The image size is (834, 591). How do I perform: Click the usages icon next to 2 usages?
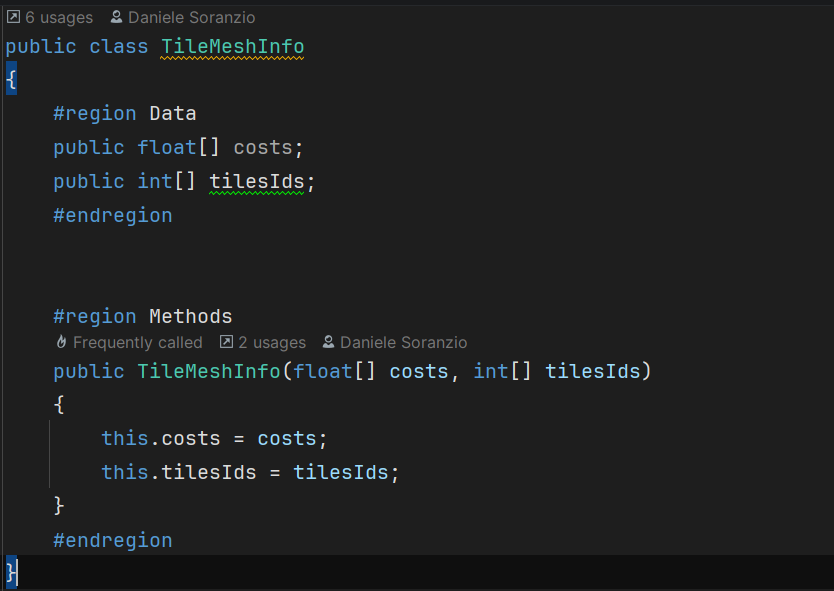point(226,343)
